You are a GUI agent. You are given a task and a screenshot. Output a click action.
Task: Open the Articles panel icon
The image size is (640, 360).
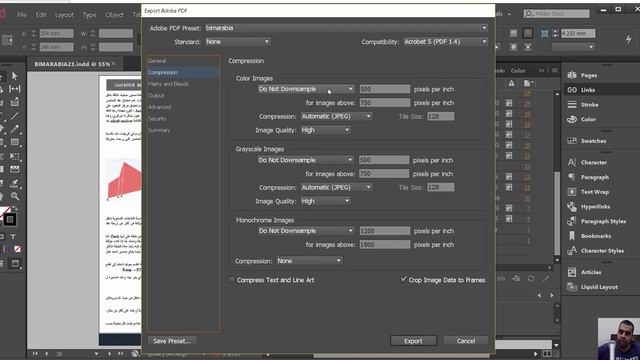click(572, 272)
